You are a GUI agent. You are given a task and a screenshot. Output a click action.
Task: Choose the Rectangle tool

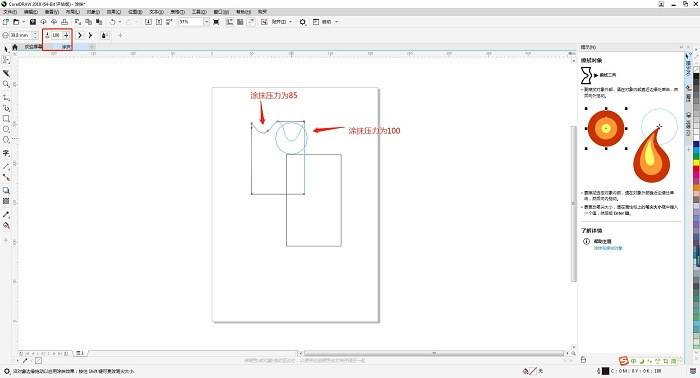[6, 118]
